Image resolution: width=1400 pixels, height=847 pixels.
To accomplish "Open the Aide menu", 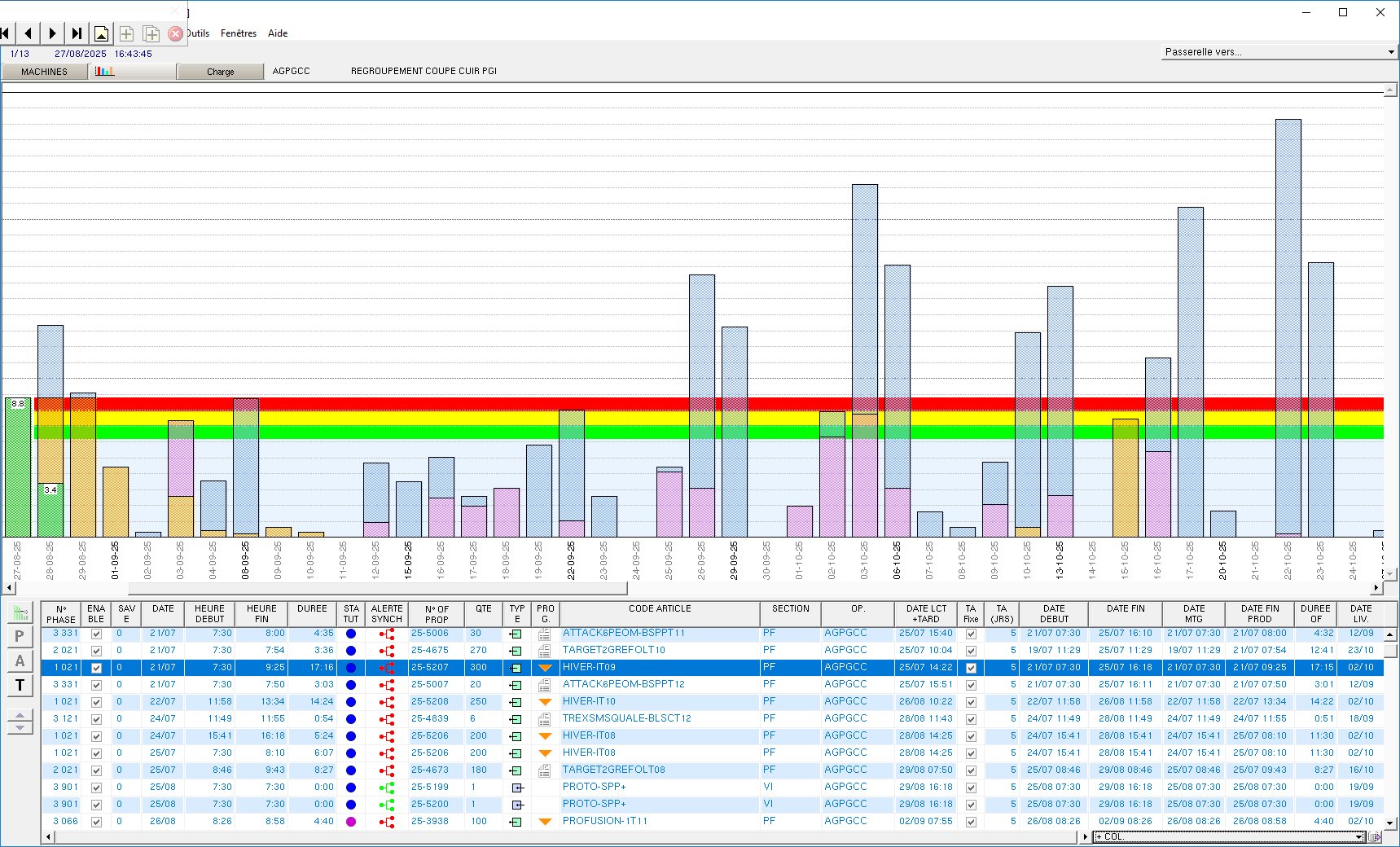I will click(x=278, y=33).
